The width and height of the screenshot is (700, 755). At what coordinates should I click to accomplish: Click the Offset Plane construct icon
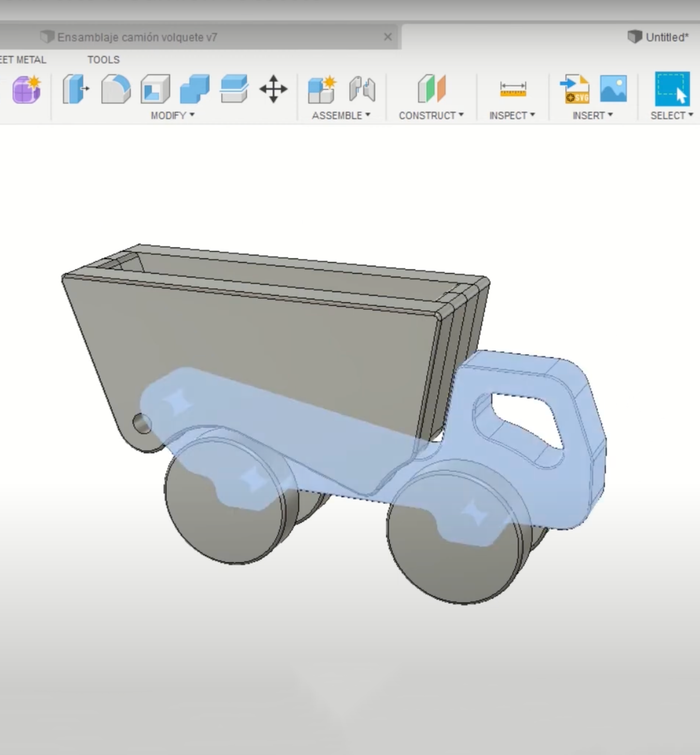[x=431, y=89]
